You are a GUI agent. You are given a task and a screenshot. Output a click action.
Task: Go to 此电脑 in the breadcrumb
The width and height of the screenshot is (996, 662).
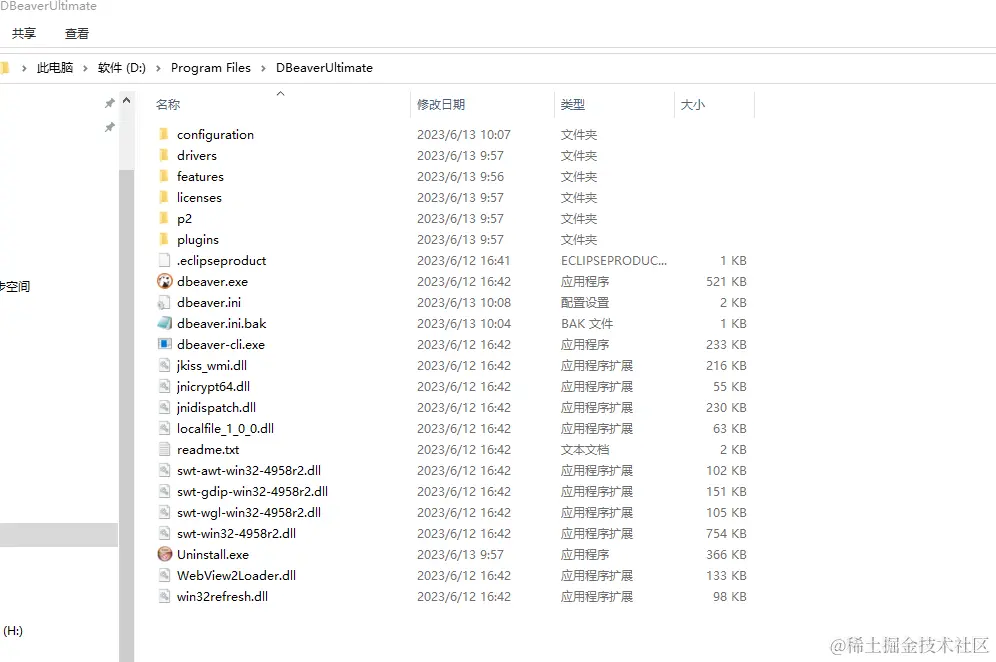[55, 67]
